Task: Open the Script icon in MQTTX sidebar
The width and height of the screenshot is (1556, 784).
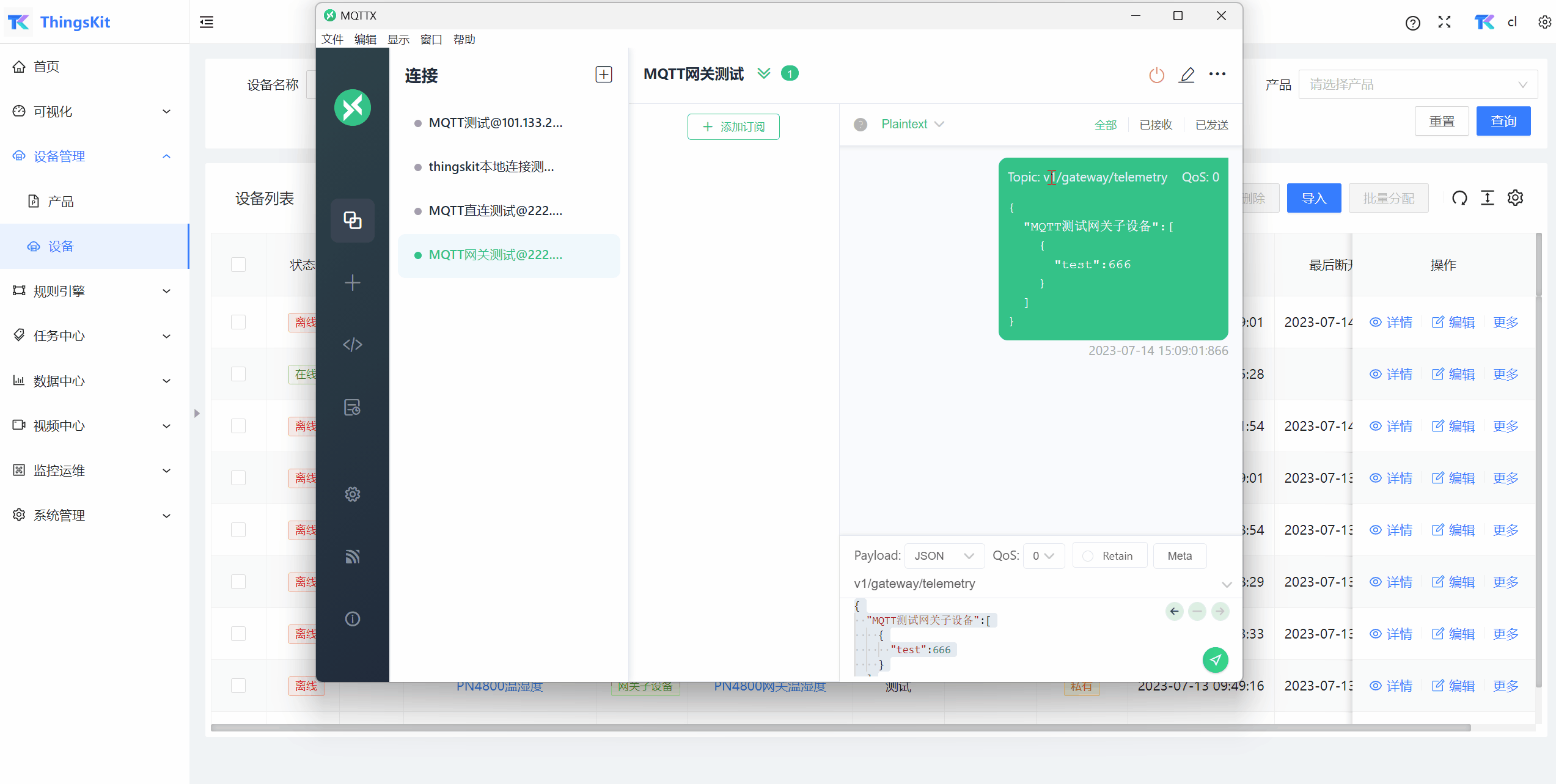Action: (353, 345)
